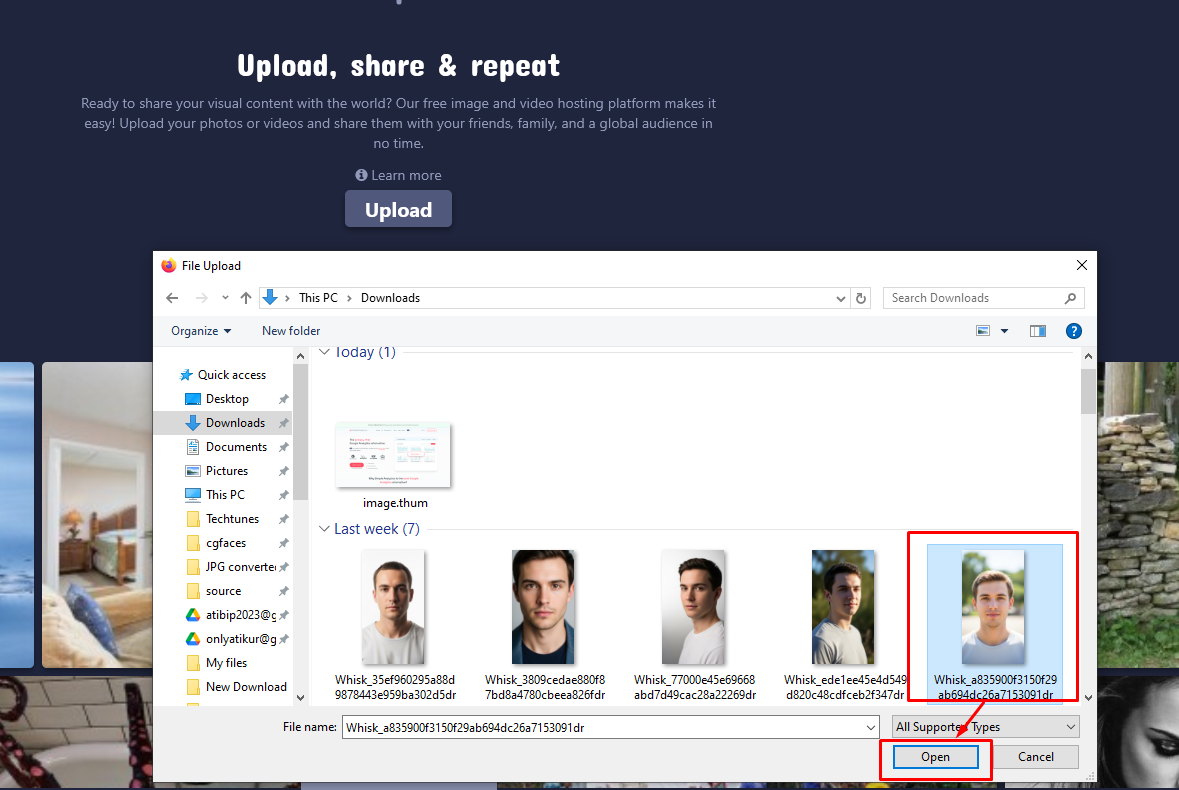1179x790 pixels.
Task: Close the File Upload dialog
Action: [1081, 265]
